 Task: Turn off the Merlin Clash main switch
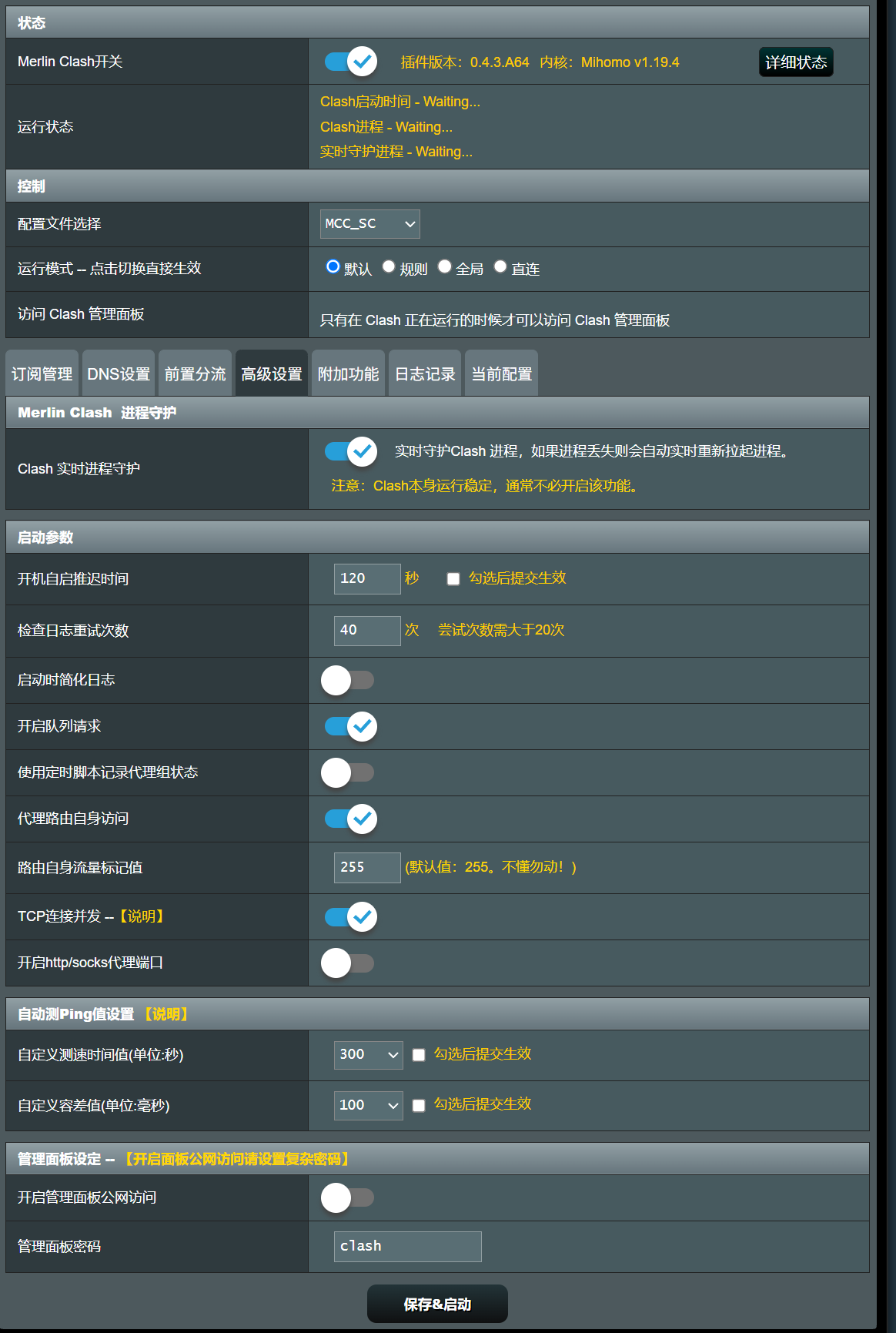point(350,62)
